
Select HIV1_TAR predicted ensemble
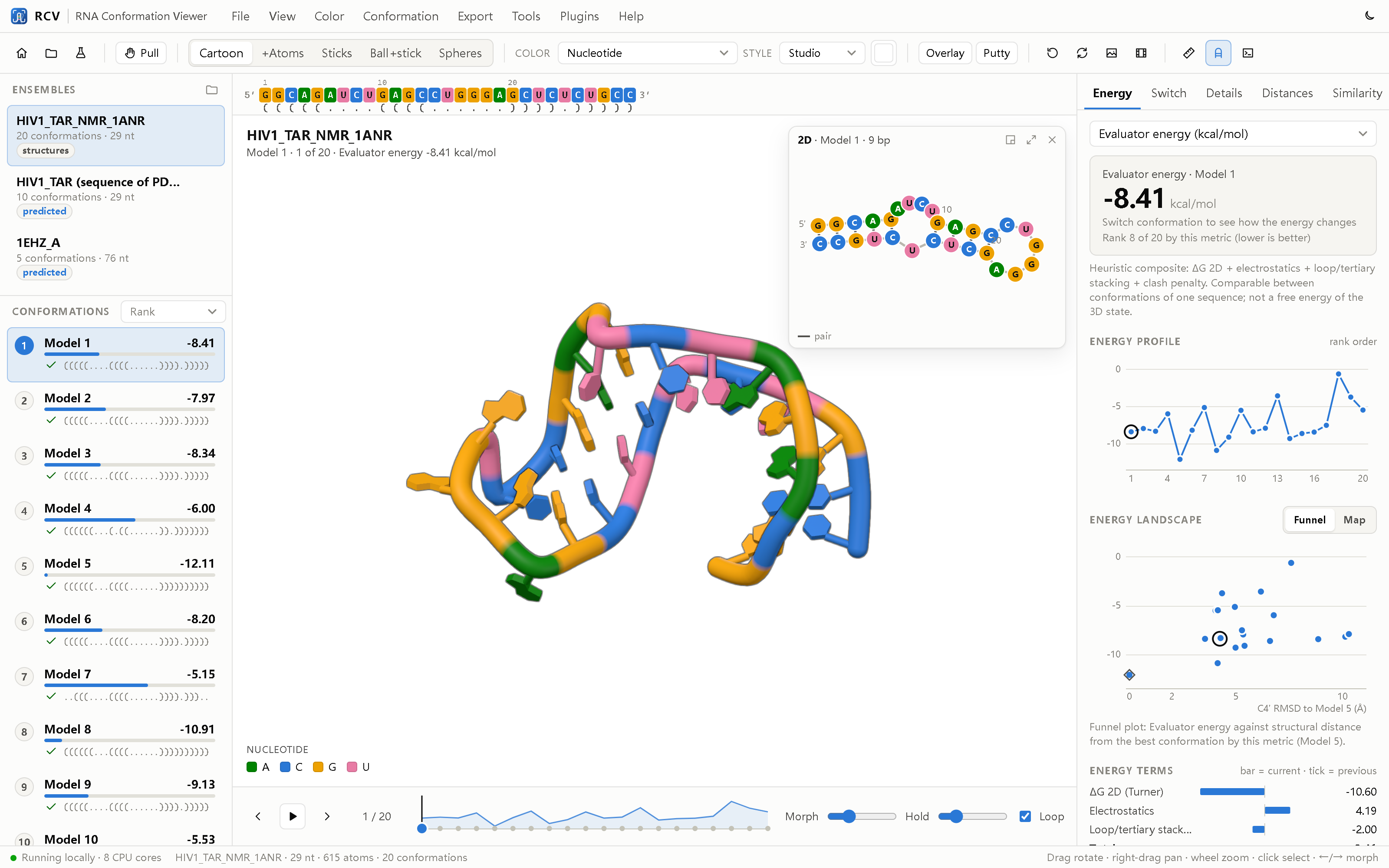(x=116, y=196)
